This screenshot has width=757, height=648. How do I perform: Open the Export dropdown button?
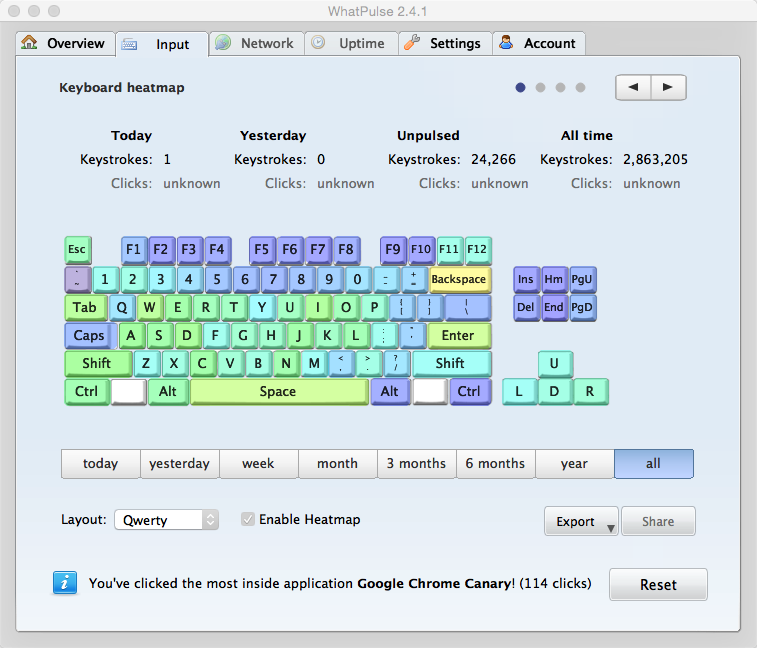click(581, 521)
